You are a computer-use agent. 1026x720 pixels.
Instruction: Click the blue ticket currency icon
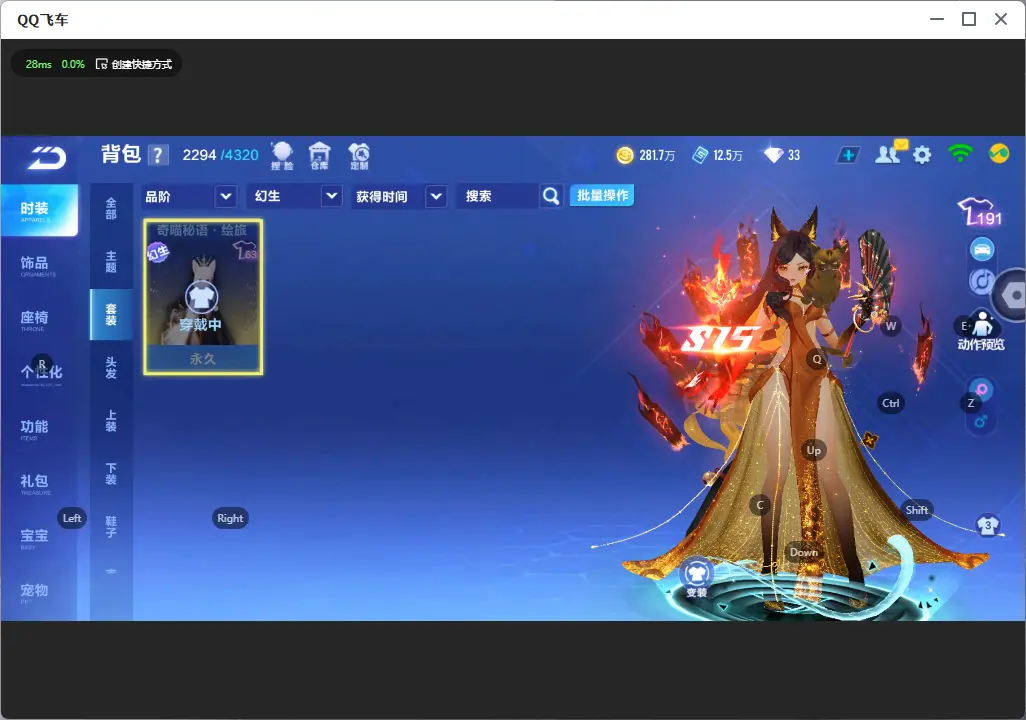pyautogui.click(x=700, y=155)
